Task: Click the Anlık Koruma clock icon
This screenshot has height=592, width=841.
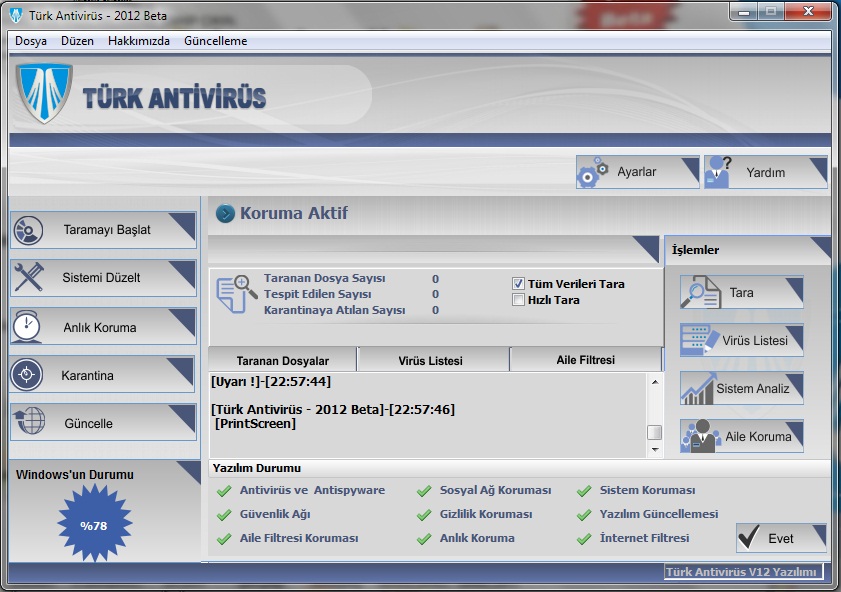Action: click(x=28, y=327)
